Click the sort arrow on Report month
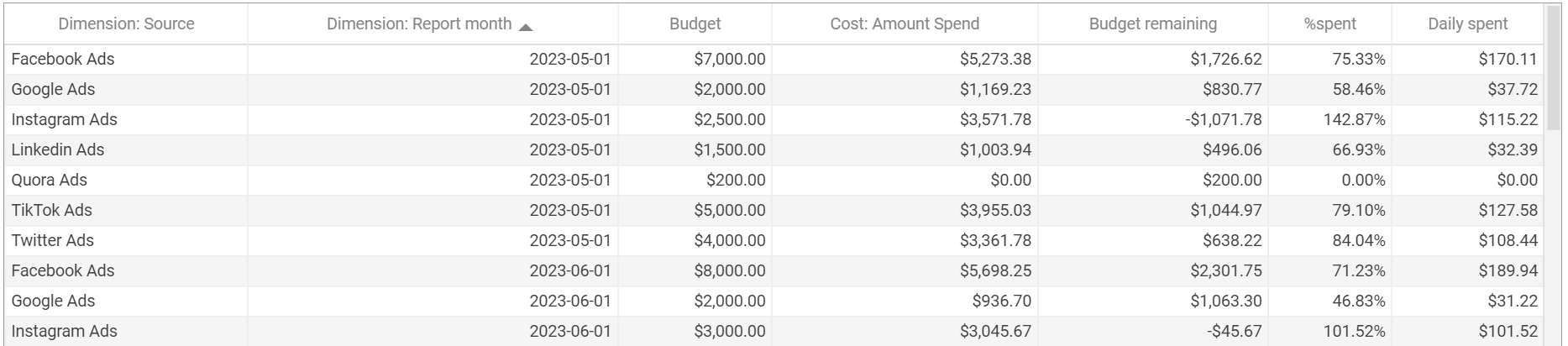Image resolution: width=1568 pixels, height=346 pixels. 526,28
